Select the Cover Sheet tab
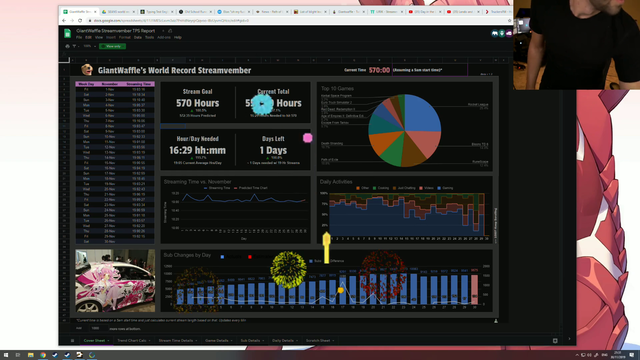The height and width of the screenshot is (360, 640). tap(94, 340)
